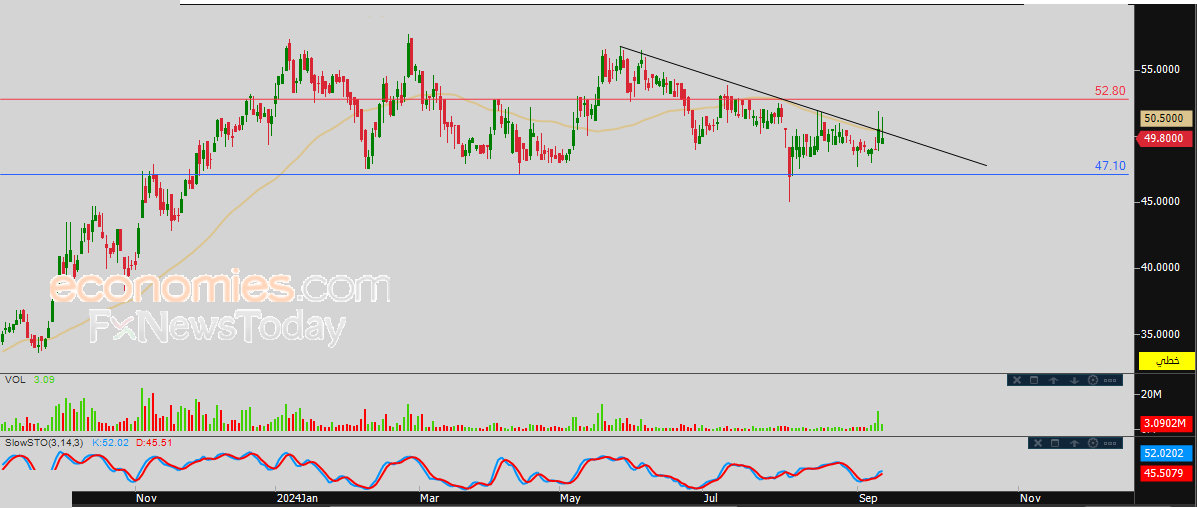Select the 47.10 support level label

[x=1110, y=166]
